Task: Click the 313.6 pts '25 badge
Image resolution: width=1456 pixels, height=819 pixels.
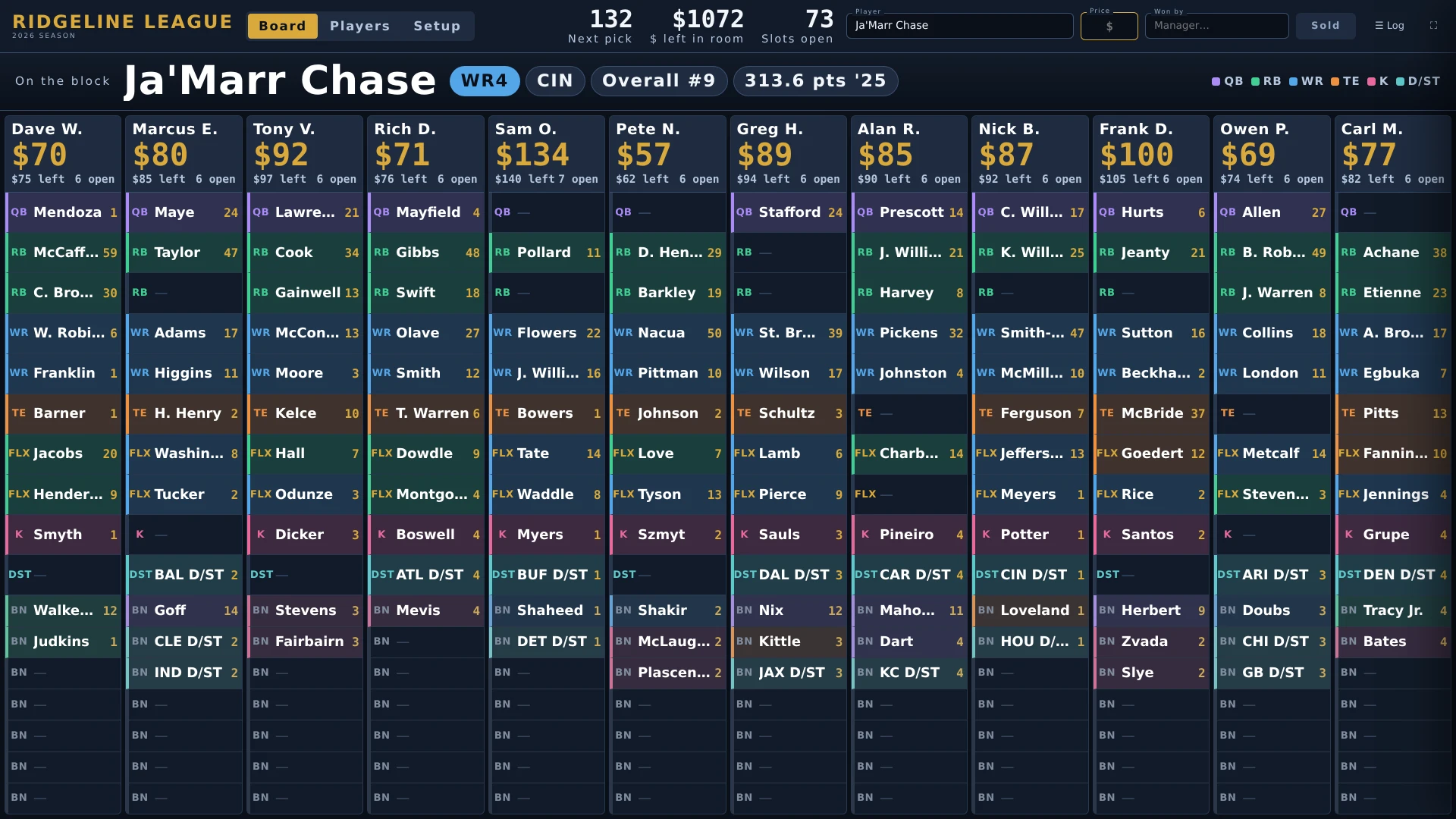Action: pos(815,81)
